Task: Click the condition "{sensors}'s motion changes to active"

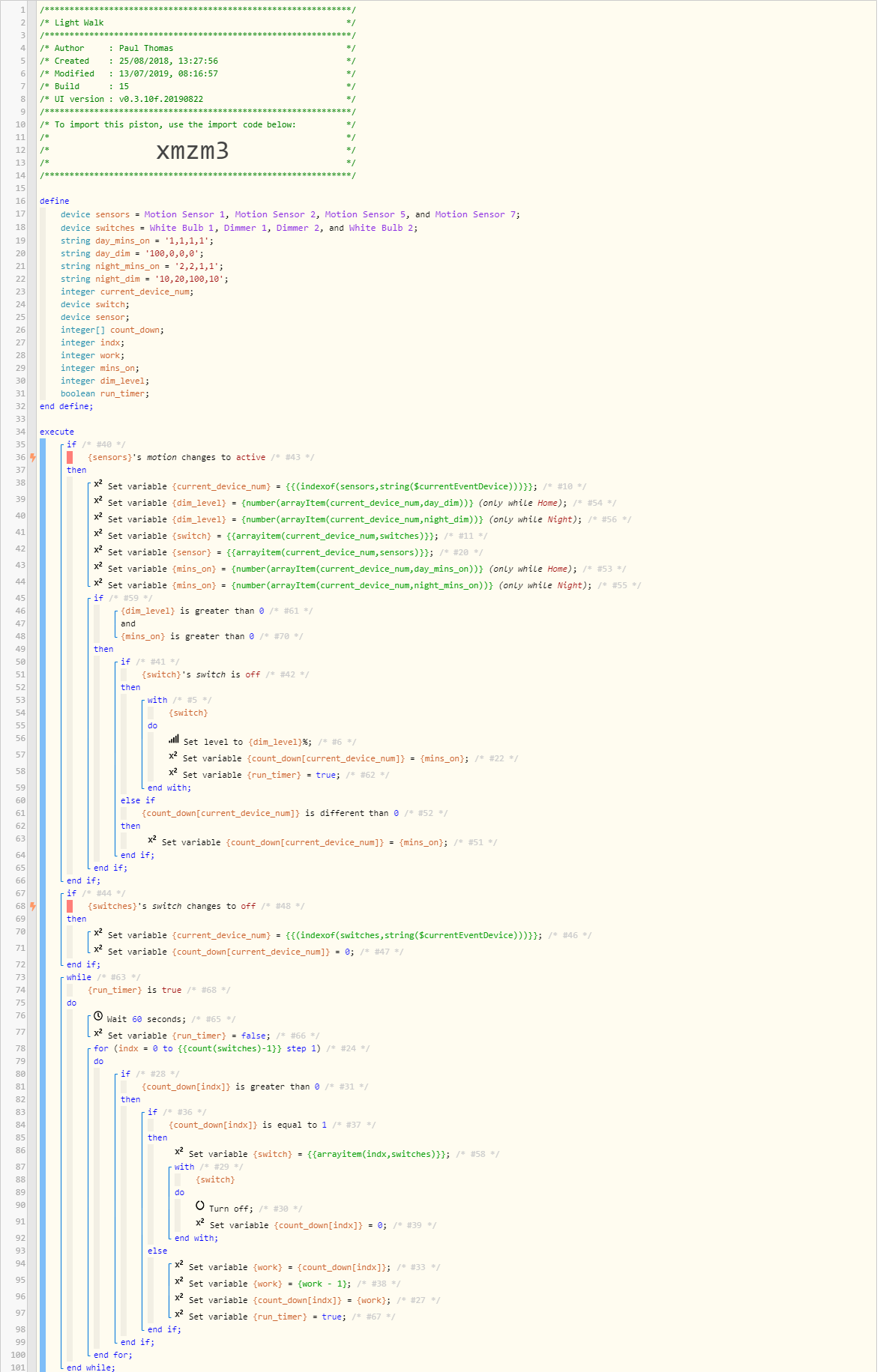Action: pyautogui.click(x=176, y=457)
